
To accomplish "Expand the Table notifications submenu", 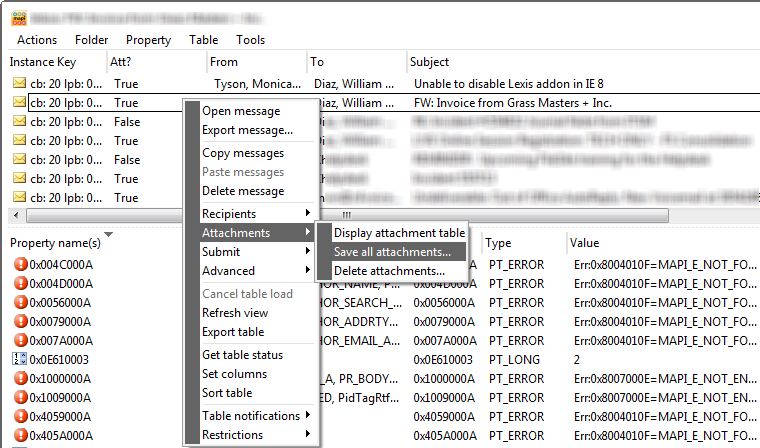I will click(x=256, y=416).
